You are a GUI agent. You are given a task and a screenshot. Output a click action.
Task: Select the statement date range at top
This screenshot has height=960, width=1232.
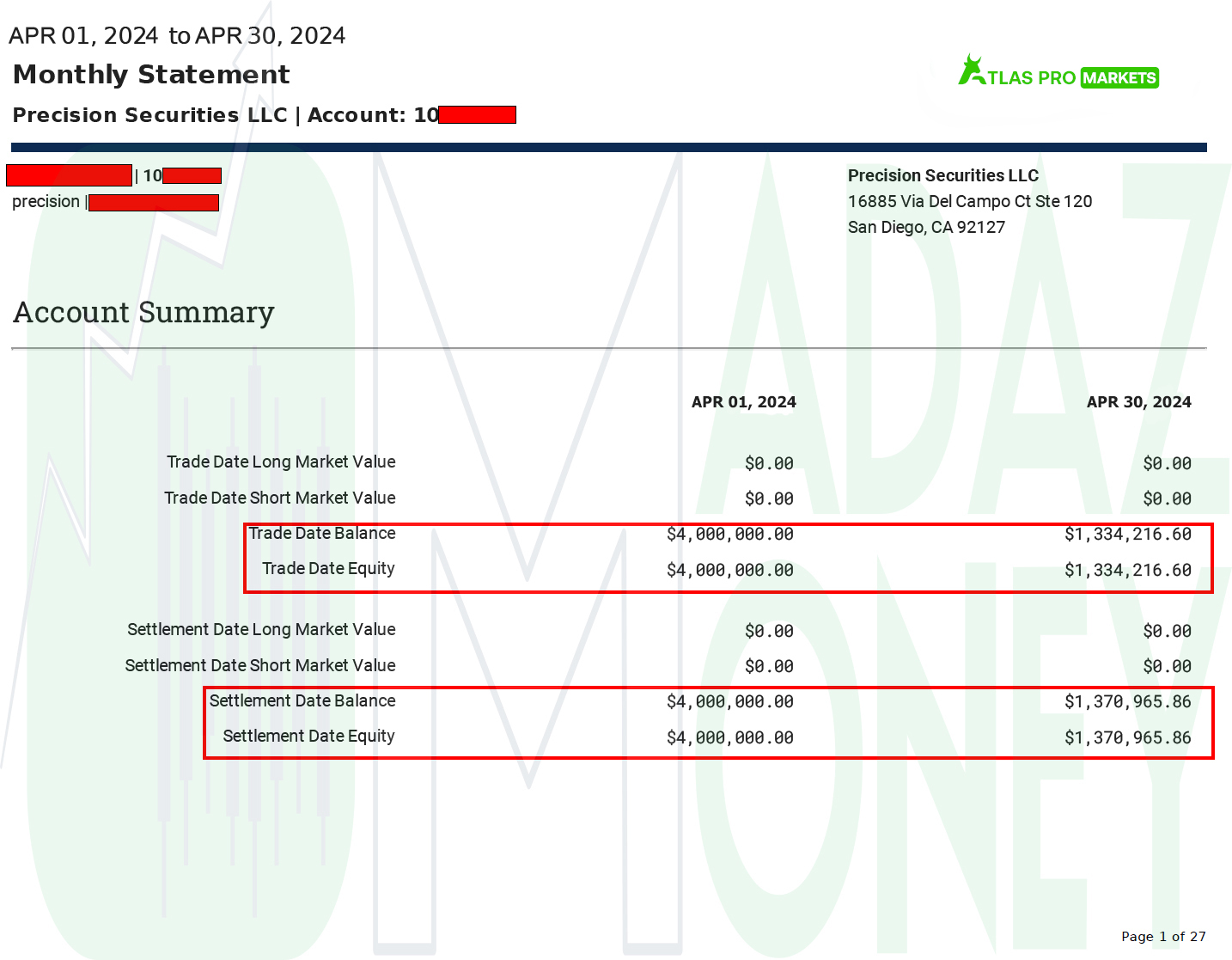[177, 36]
